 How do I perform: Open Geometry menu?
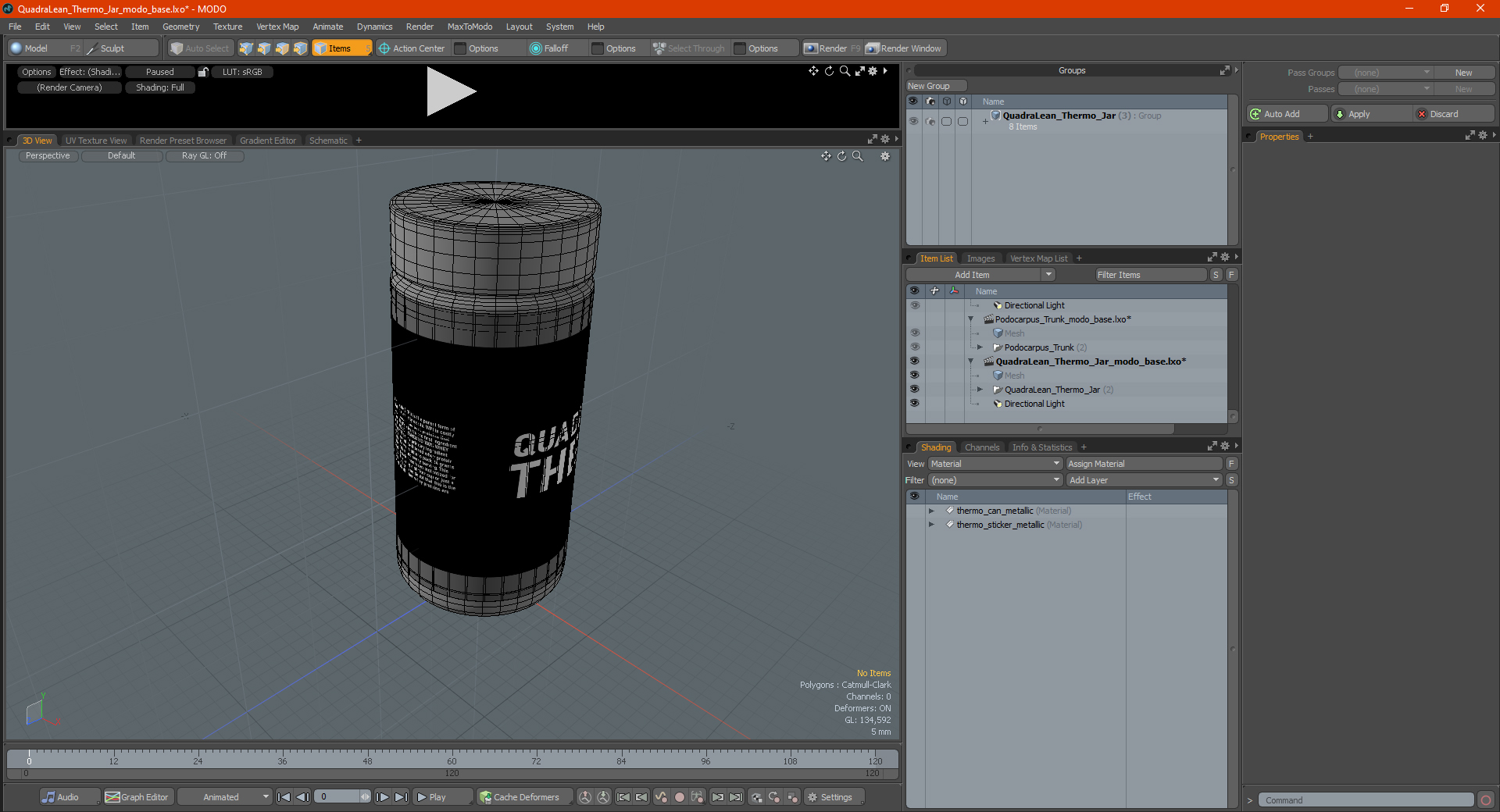click(x=180, y=27)
